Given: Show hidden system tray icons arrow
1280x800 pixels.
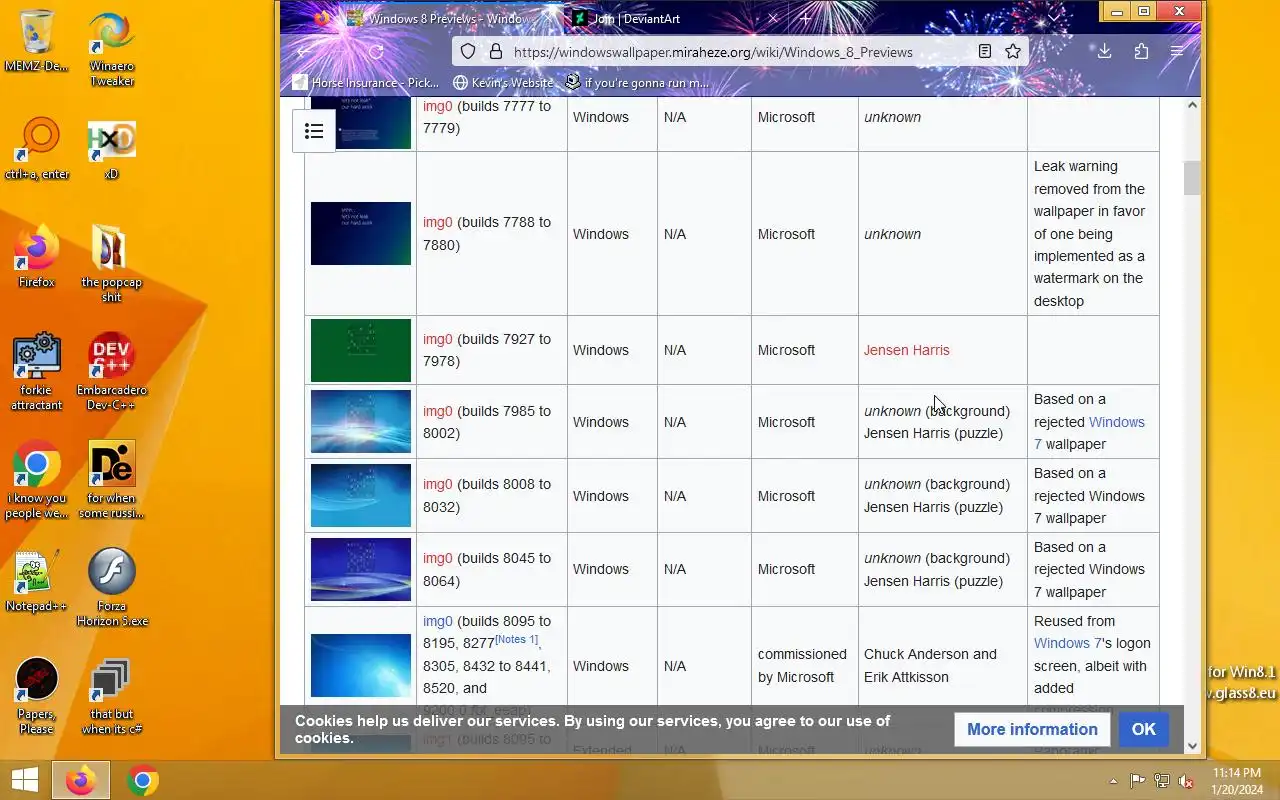Looking at the screenshot, I should [1113, 781].
